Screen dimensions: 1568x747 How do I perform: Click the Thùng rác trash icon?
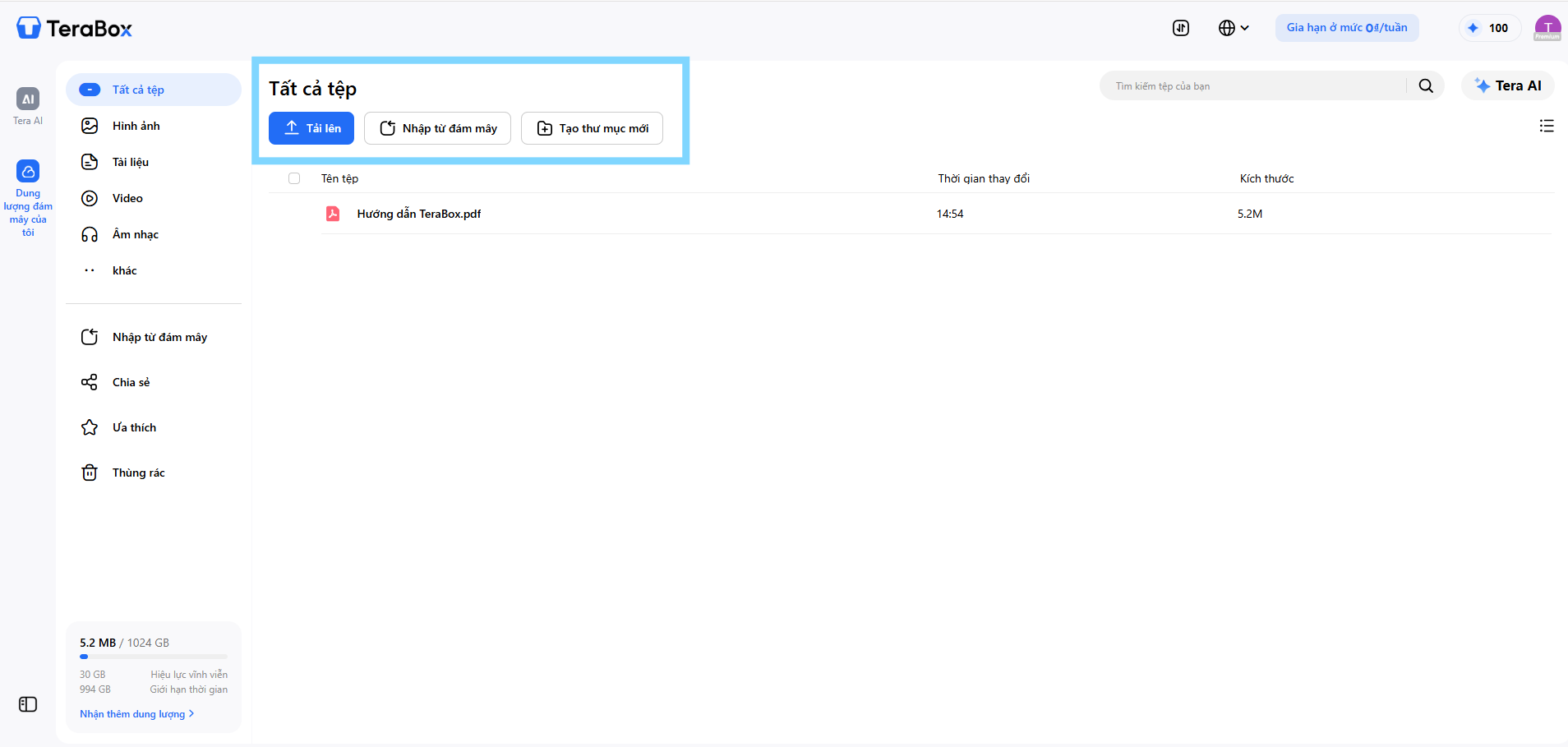coord(90,473)
